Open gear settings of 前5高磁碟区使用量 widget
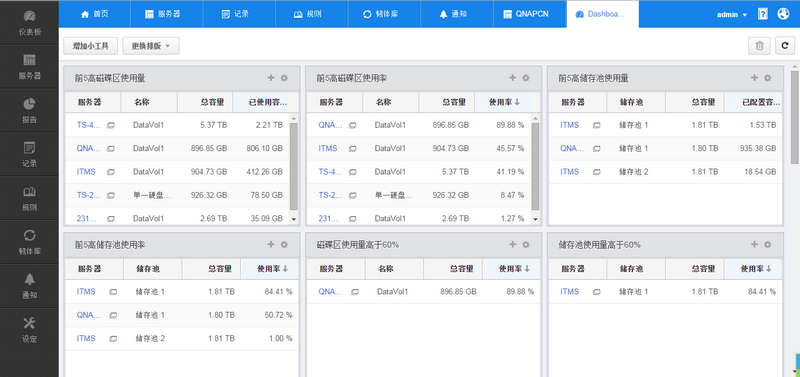The image size is (800, 377). [x=284, y=78]
